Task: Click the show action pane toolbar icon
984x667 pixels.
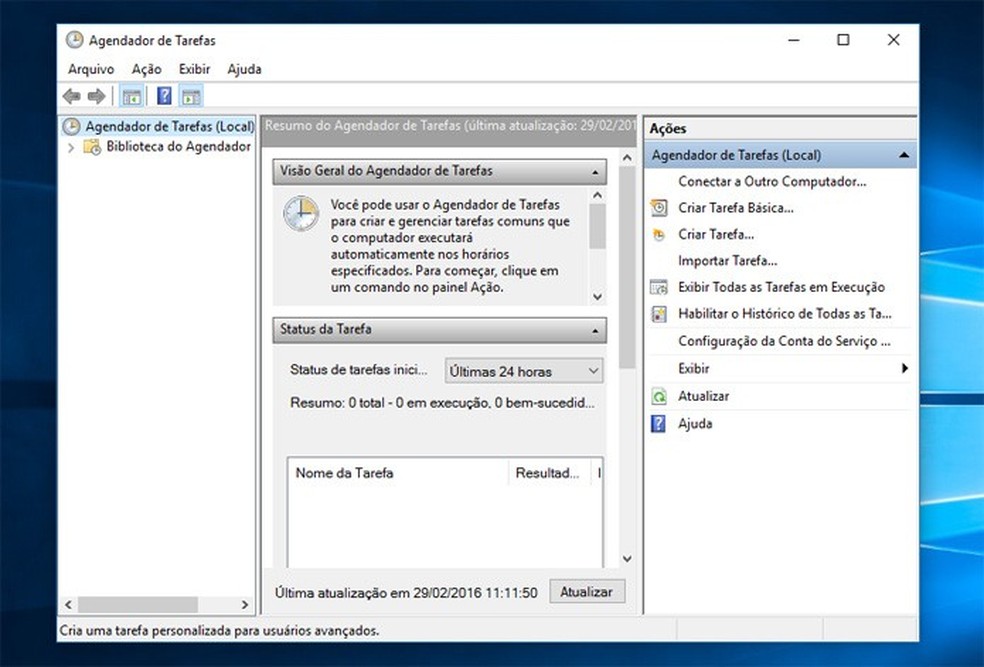Action: (189, 95)
